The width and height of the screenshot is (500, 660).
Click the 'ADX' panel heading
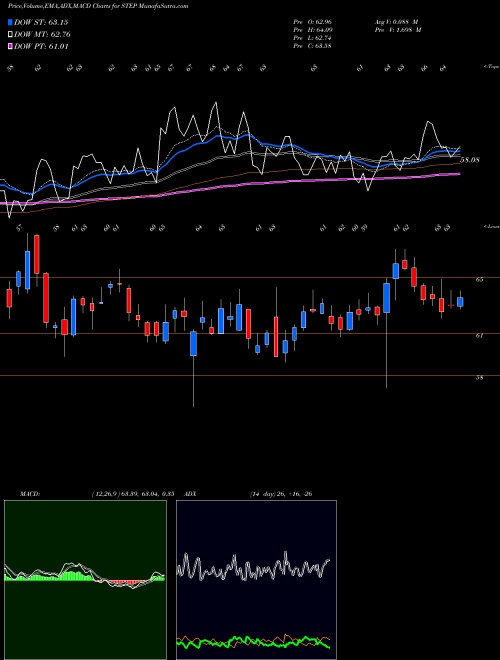tap(190, 494)
